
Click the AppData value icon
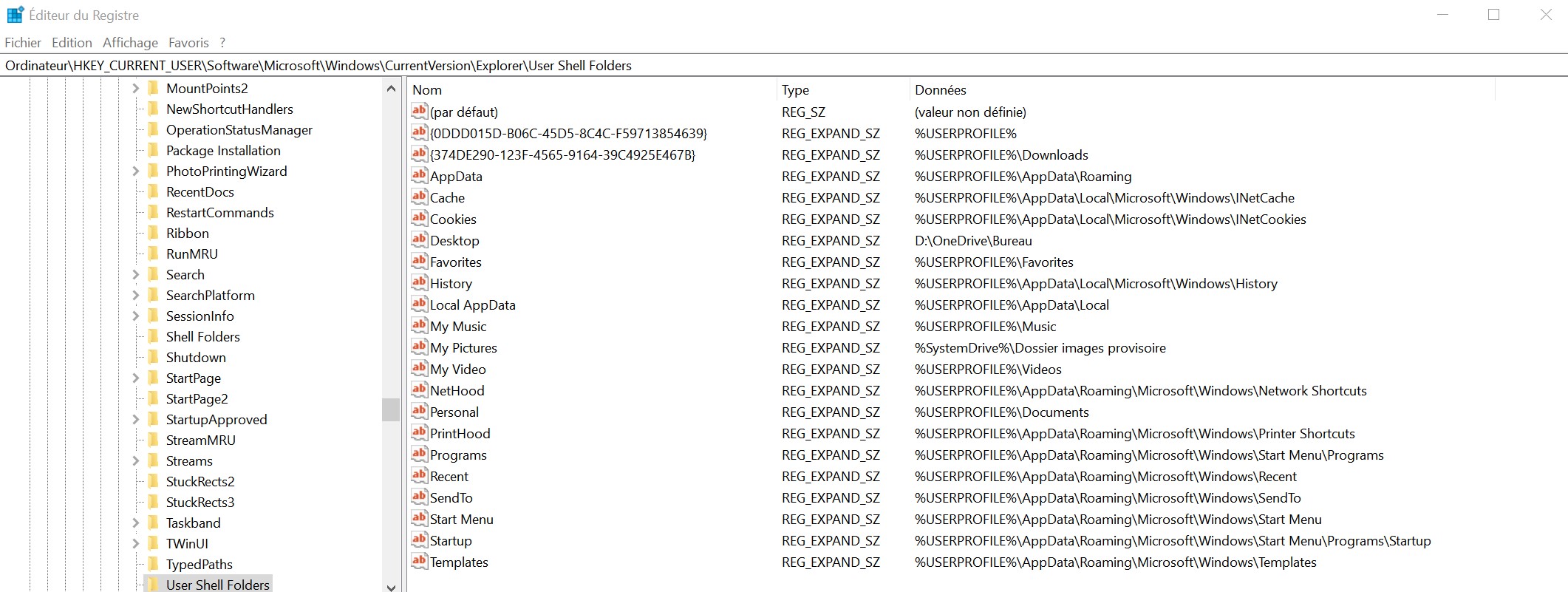point(420,176)
